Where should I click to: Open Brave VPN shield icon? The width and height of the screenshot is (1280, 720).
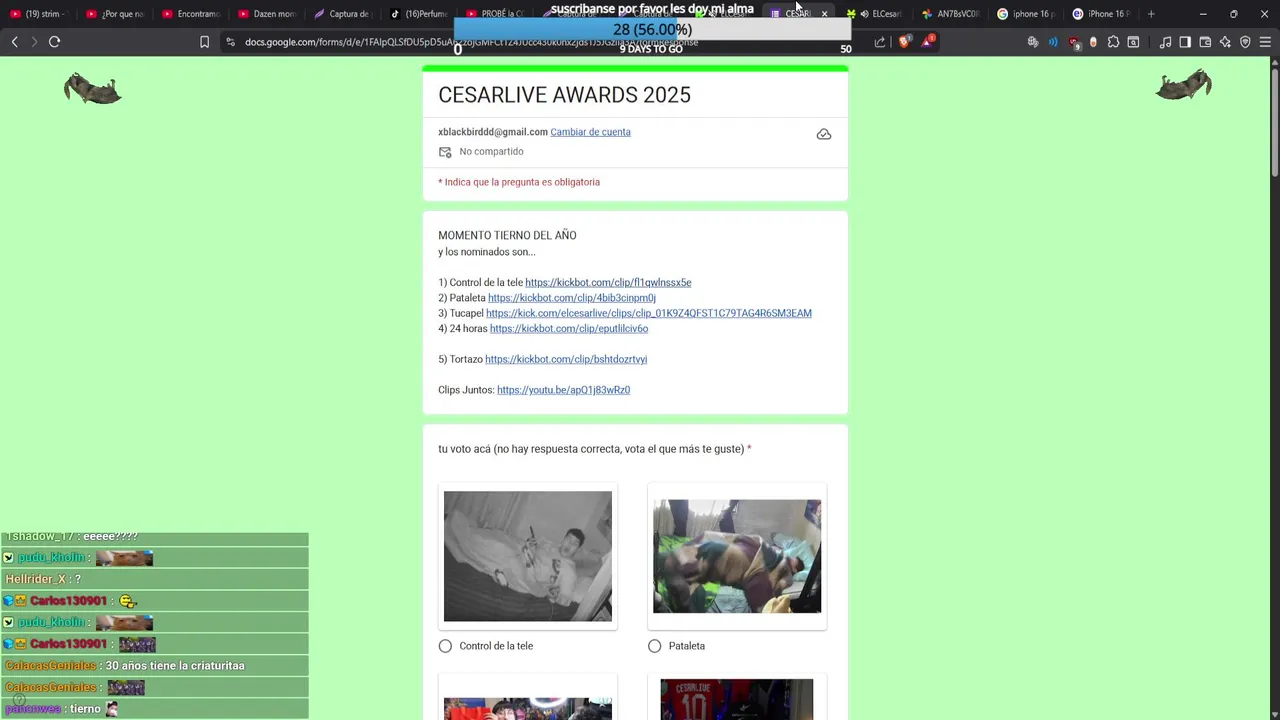1245,42
